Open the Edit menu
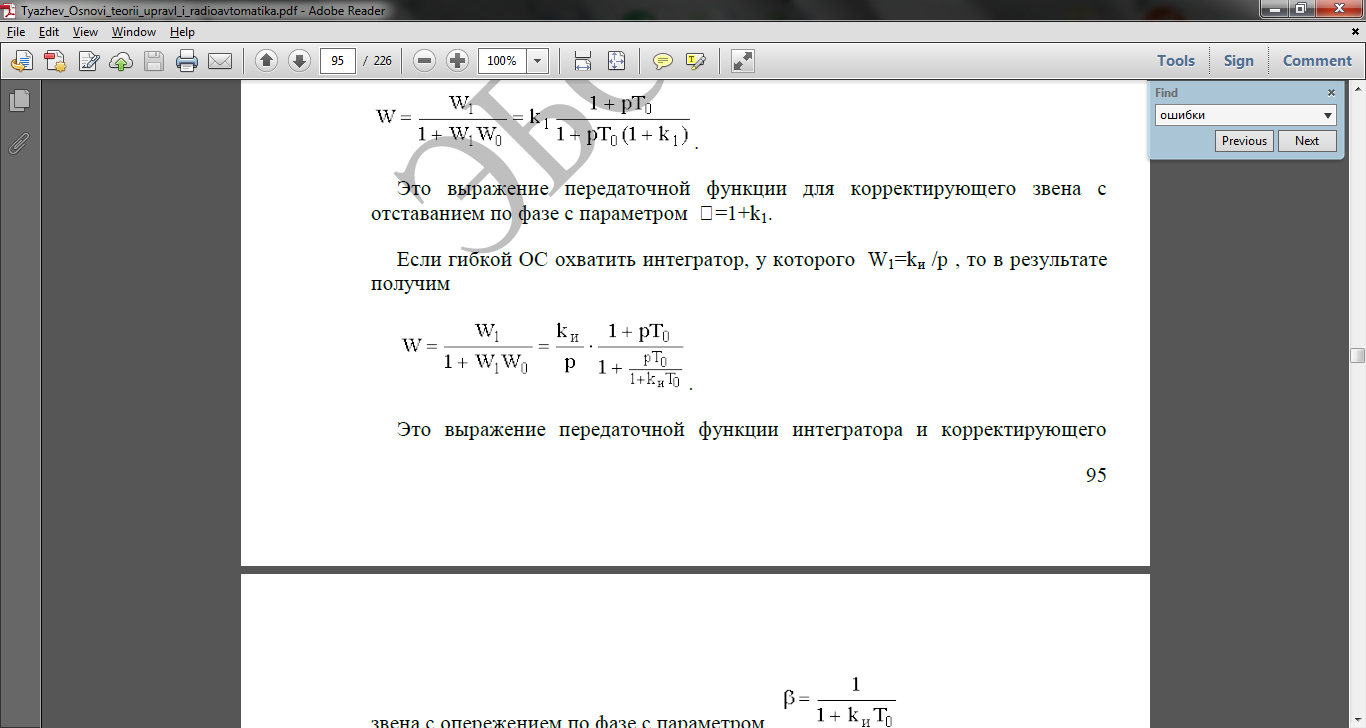This screenshot has height=728, width=1366. pyautogui.click(x=49, y=32)
